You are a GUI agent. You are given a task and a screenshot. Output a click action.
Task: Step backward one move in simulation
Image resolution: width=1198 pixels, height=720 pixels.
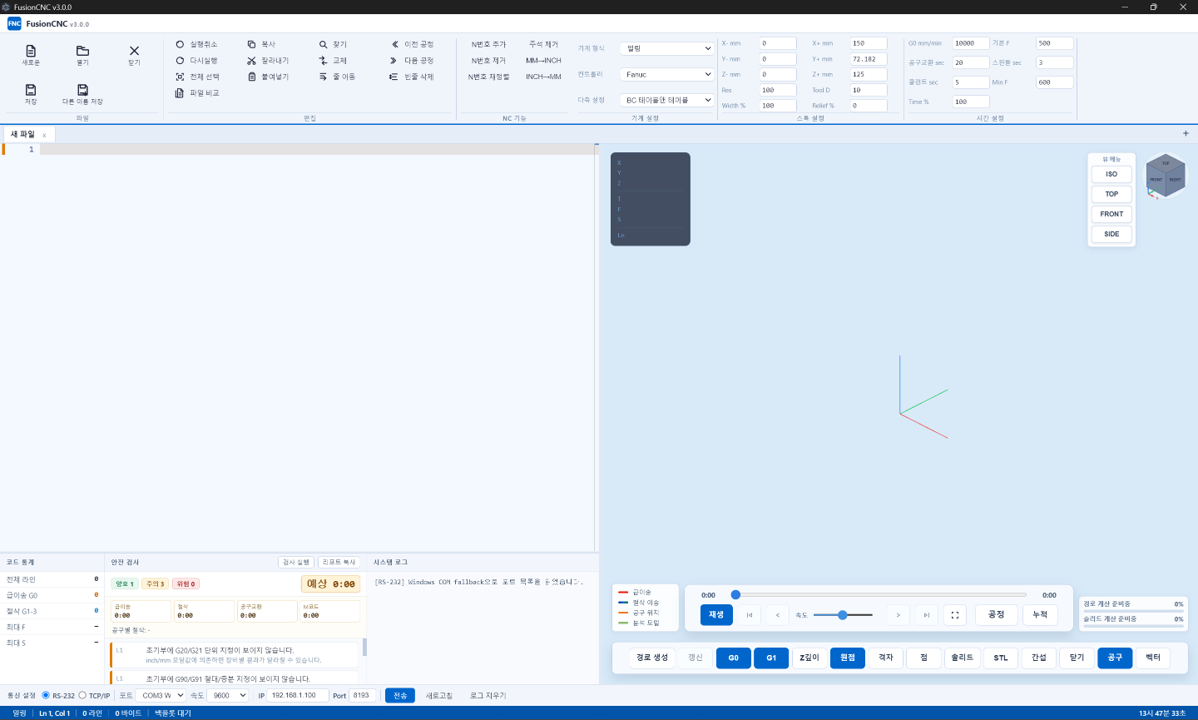pos(778,615)
